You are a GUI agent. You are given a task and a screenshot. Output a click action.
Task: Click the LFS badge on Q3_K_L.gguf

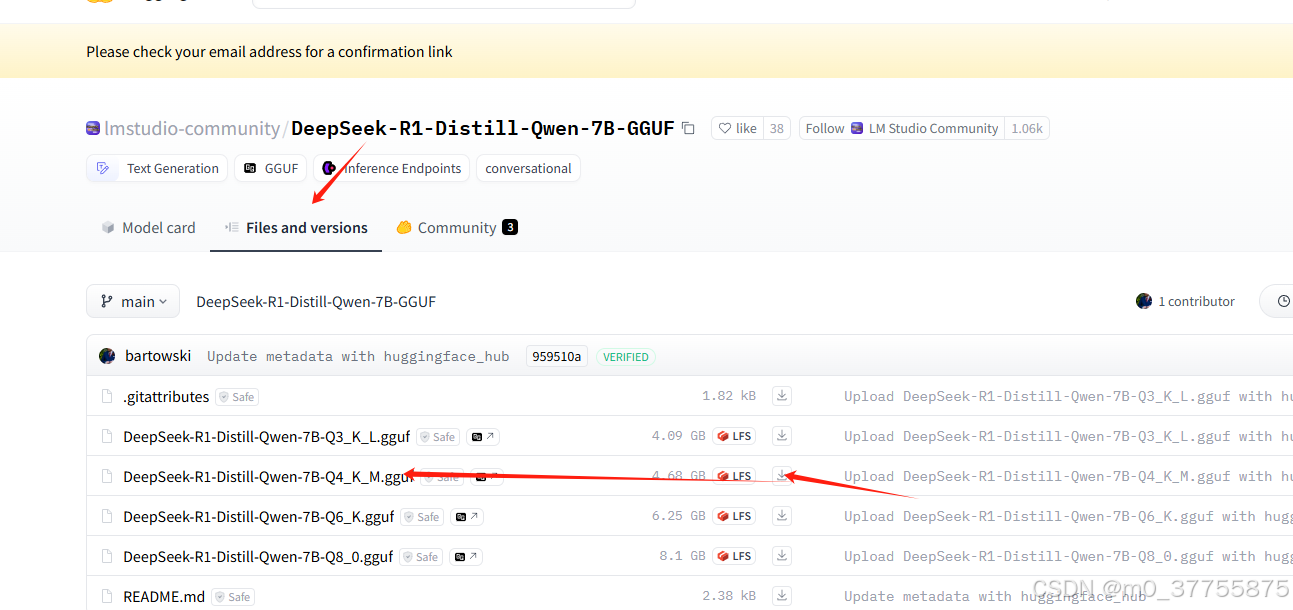pos(733,436)
